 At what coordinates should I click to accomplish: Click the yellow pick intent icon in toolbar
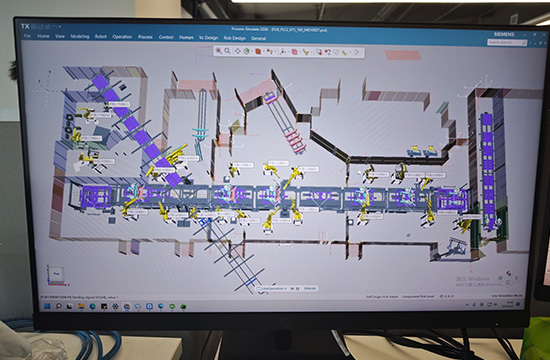(x=306, y=52)
